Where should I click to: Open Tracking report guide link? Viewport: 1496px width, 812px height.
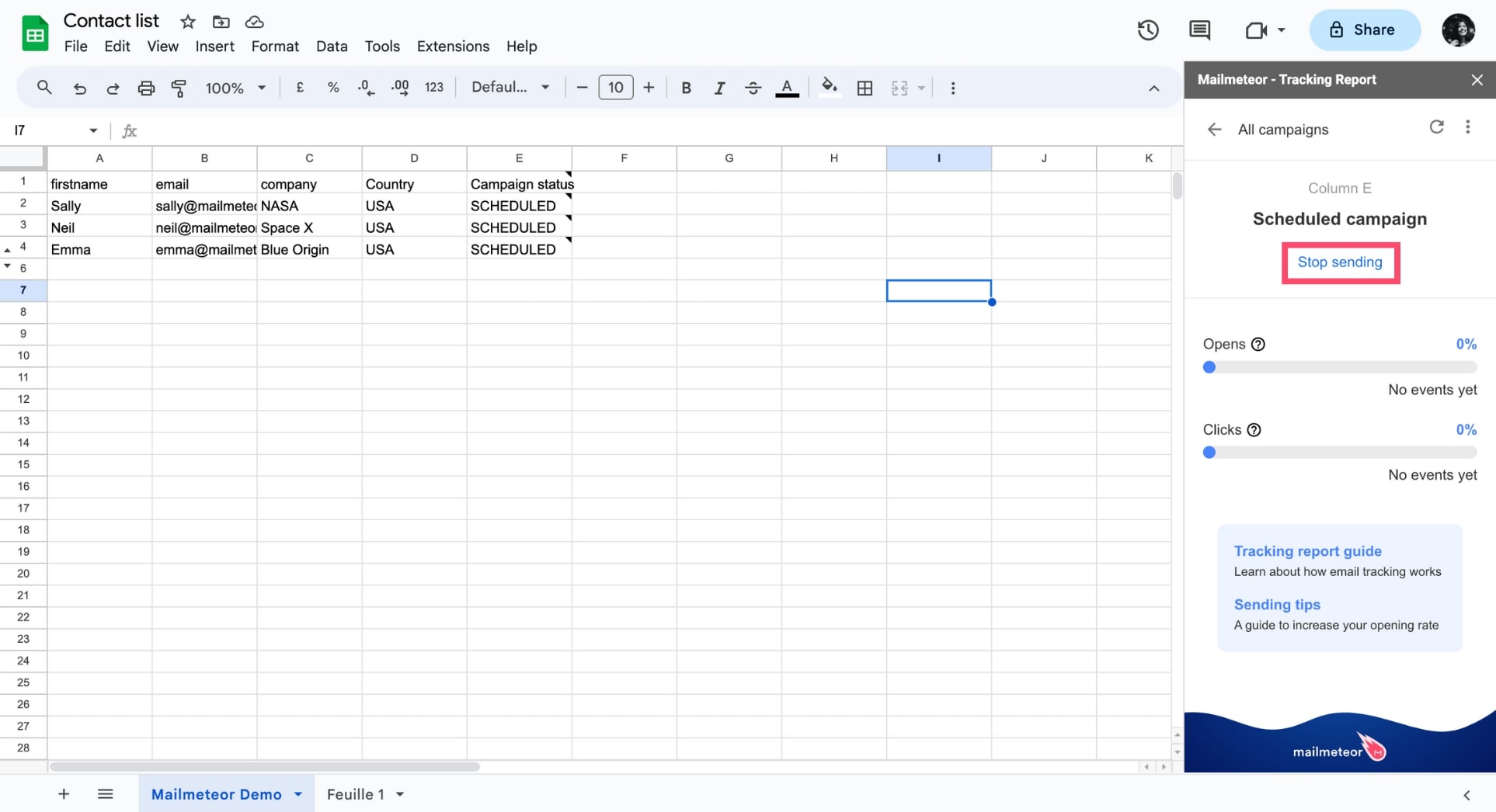click(1307, 551)
